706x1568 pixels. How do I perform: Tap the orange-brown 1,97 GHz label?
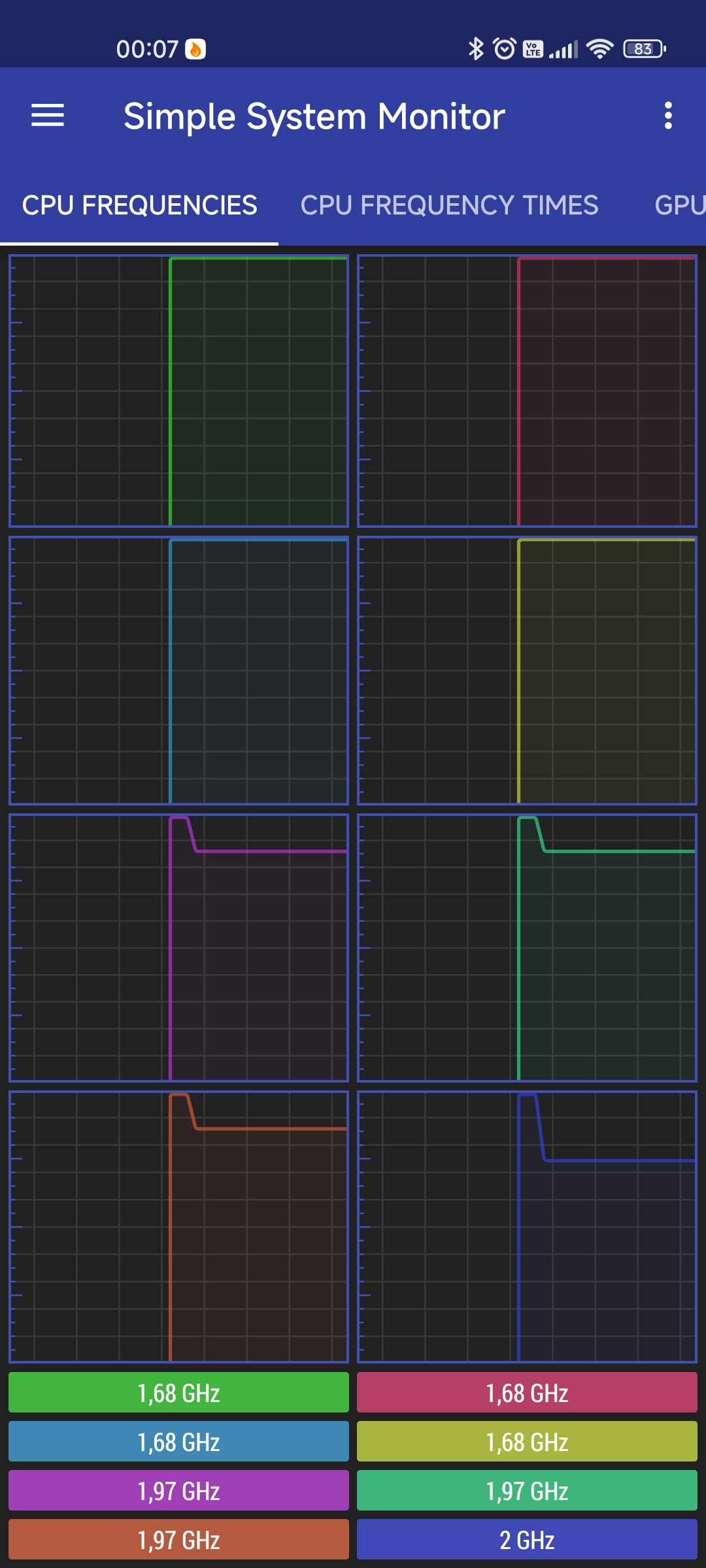(x=178, y=1539)
